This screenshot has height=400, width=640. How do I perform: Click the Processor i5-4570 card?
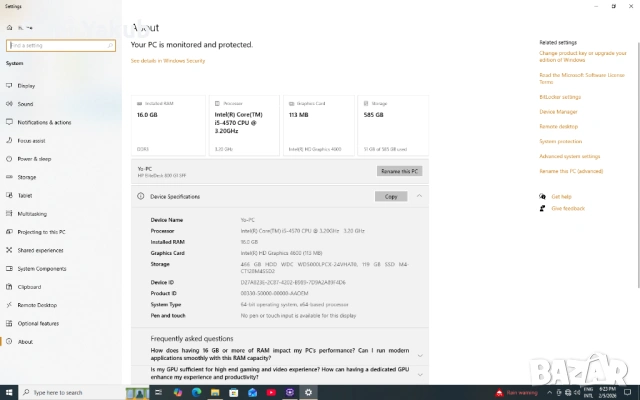244,125
